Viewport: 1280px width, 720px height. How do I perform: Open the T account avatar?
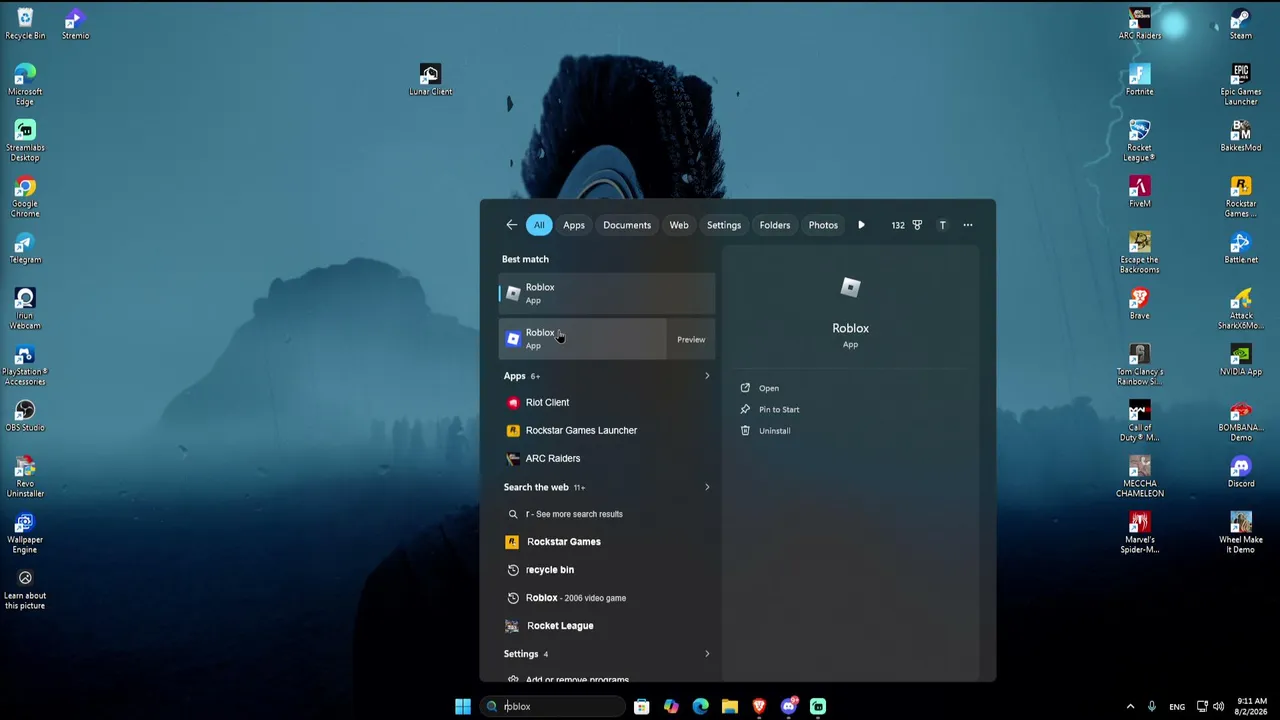942,225
